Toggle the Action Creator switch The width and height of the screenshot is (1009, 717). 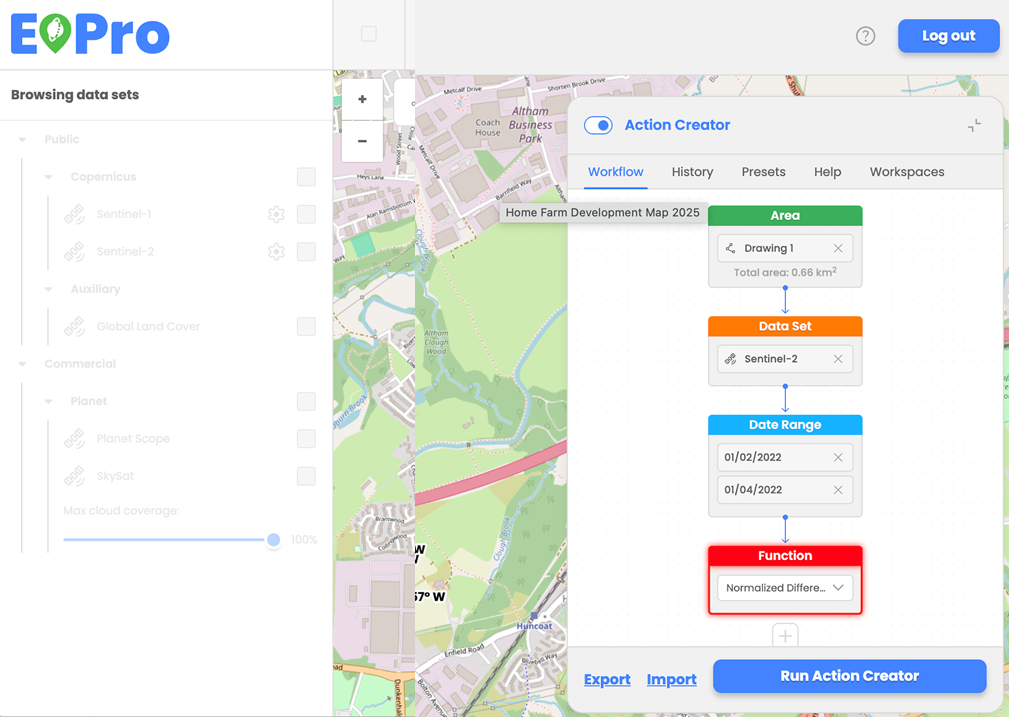(x=598, y=125)
